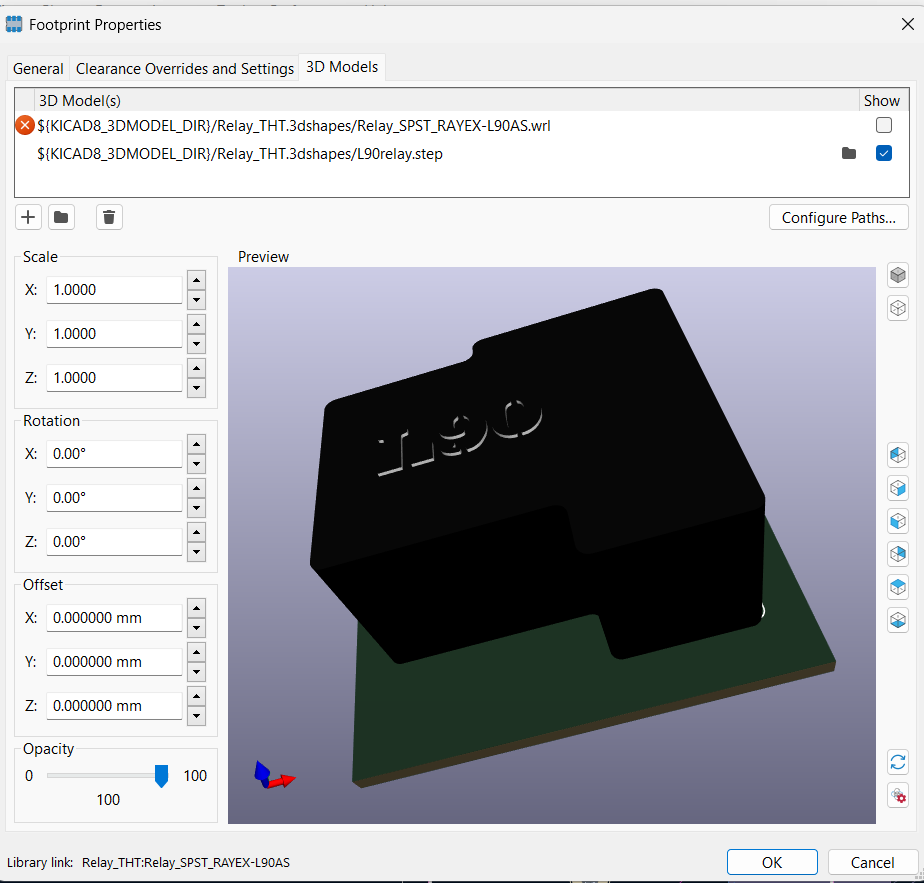
Task: Increase Offset Y with the up arrow
Action: pyautogui.click(x=196, y=652)
